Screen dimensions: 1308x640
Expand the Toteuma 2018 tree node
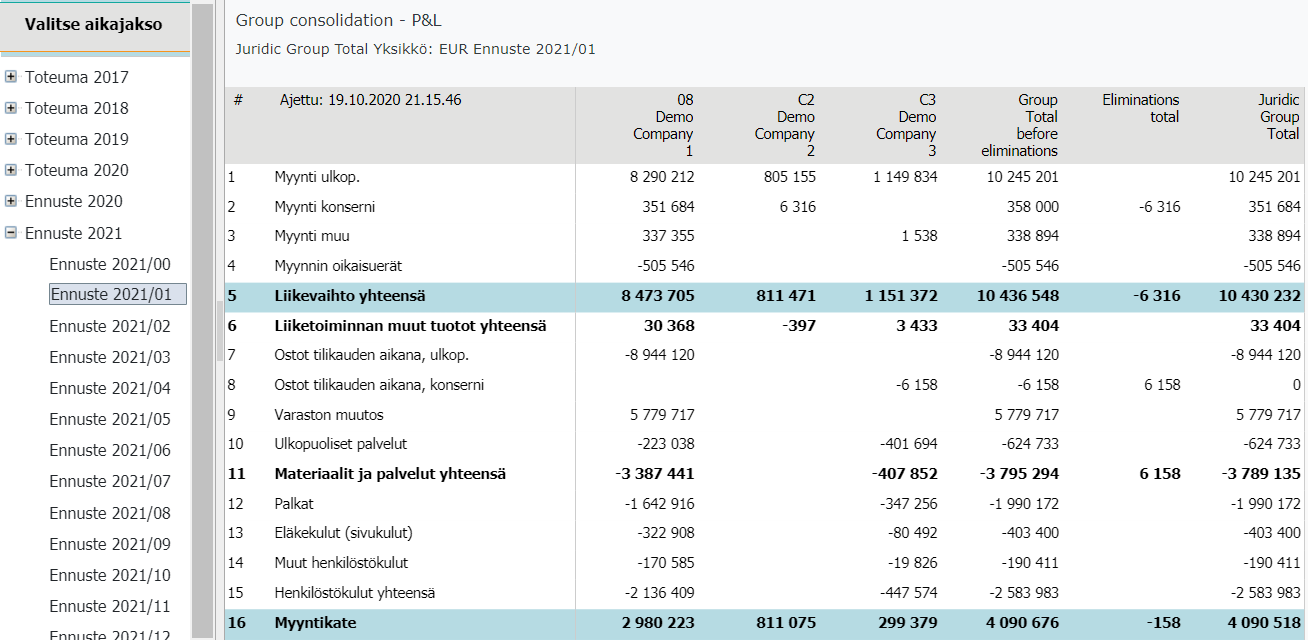click(11, 108)
